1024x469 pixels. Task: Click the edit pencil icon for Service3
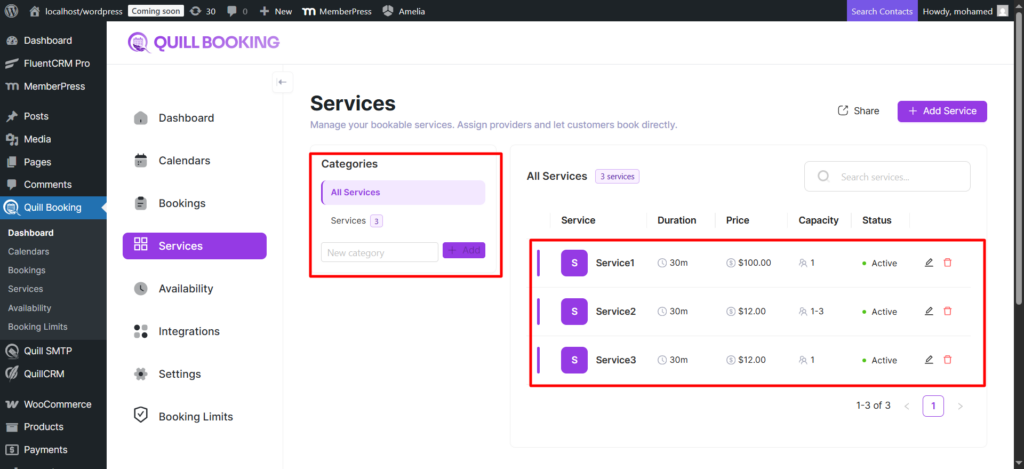point(928,360)
